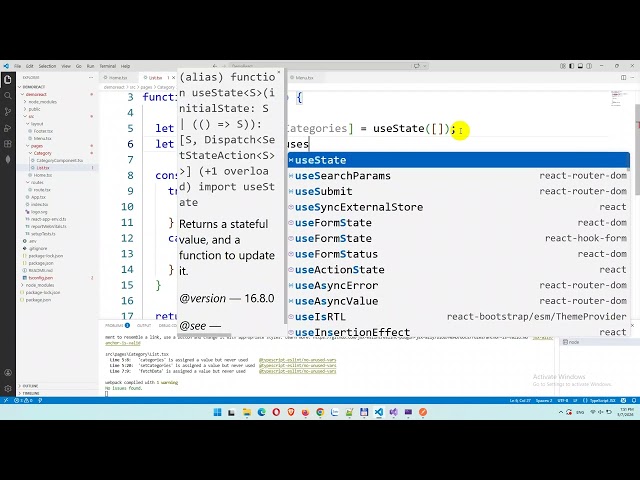This screenshot has width=640, height=480.
Task: Collapse the routes folder in Explorer
Action: pos(37,182)
